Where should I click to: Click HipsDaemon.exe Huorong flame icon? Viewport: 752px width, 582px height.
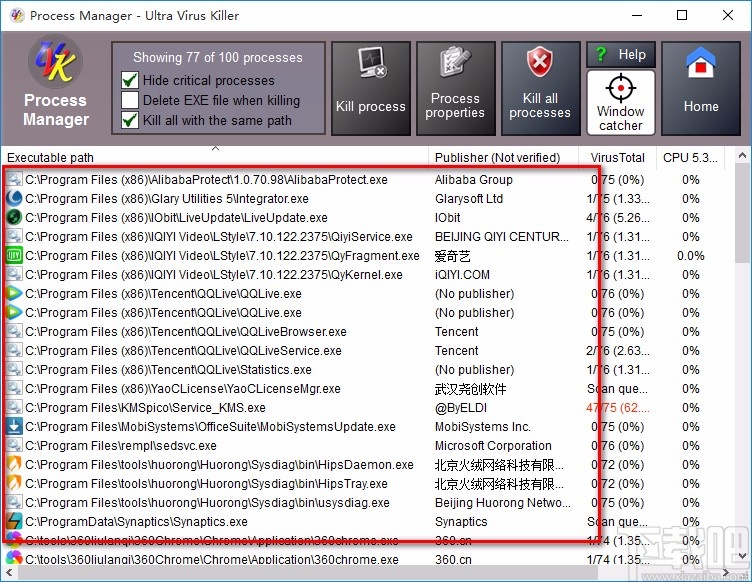click(14, 465)
